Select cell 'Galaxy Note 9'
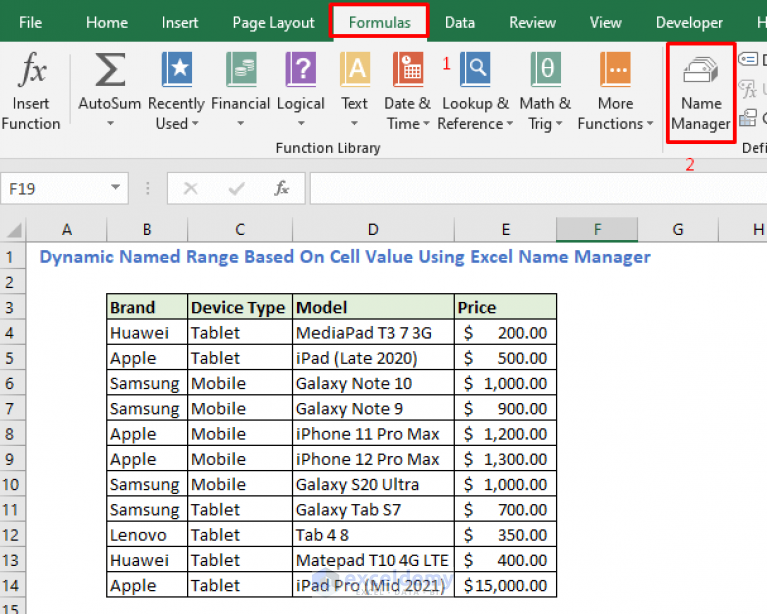The image size is (767, 614). pos(373,409)
